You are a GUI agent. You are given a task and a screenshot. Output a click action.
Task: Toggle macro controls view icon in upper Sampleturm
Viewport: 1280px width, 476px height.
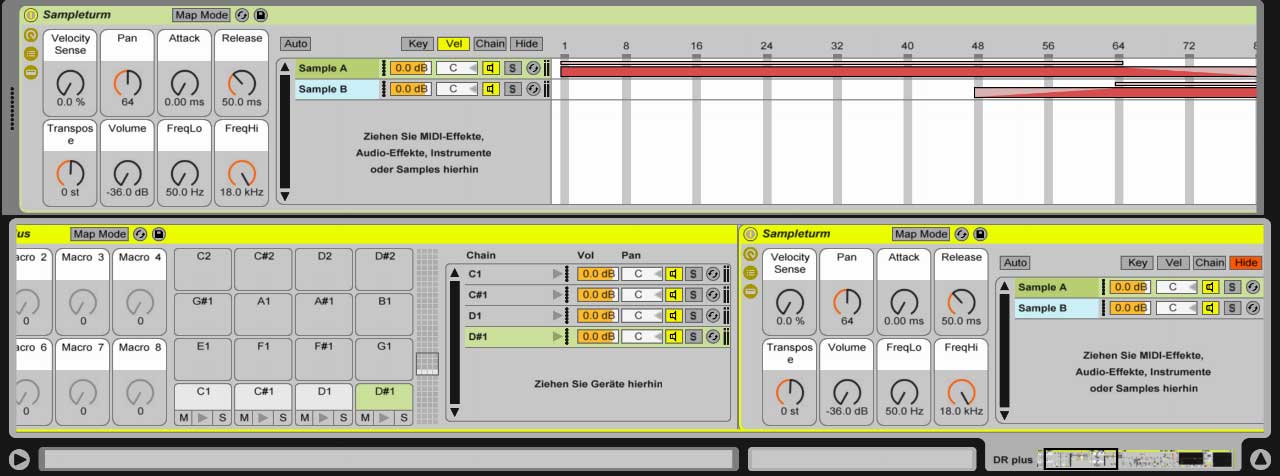[x=31, y=35]
